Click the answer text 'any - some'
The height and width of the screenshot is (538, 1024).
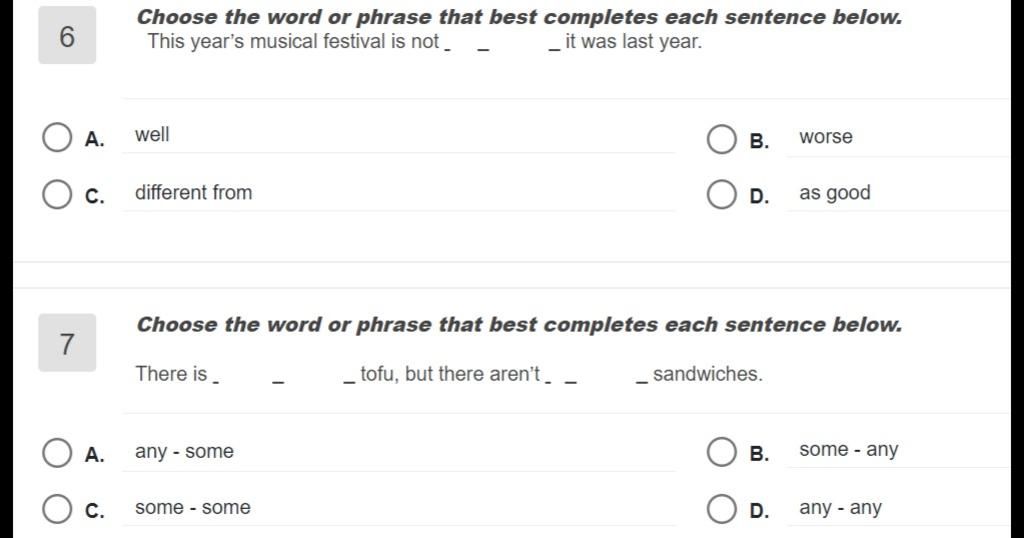pyautogui.click(x=184, y=452)
